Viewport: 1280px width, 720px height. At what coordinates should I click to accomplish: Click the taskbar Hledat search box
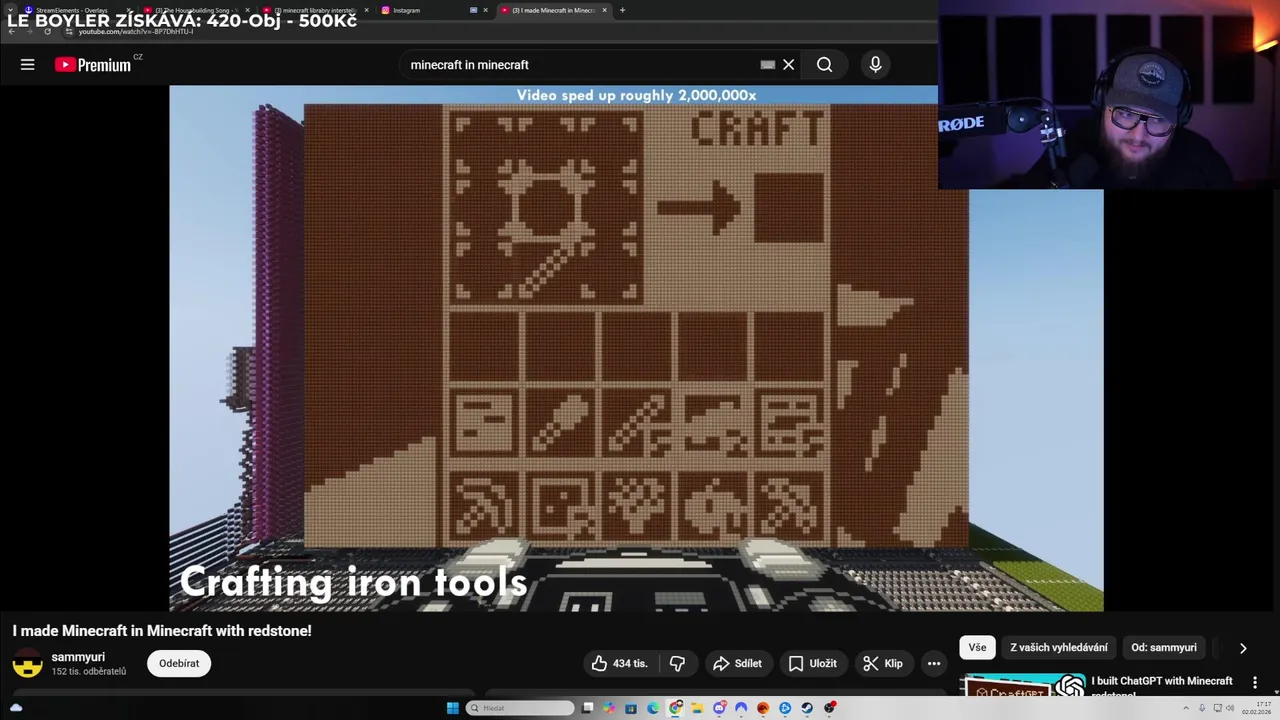pyautogui.click(x=520, y=708)
